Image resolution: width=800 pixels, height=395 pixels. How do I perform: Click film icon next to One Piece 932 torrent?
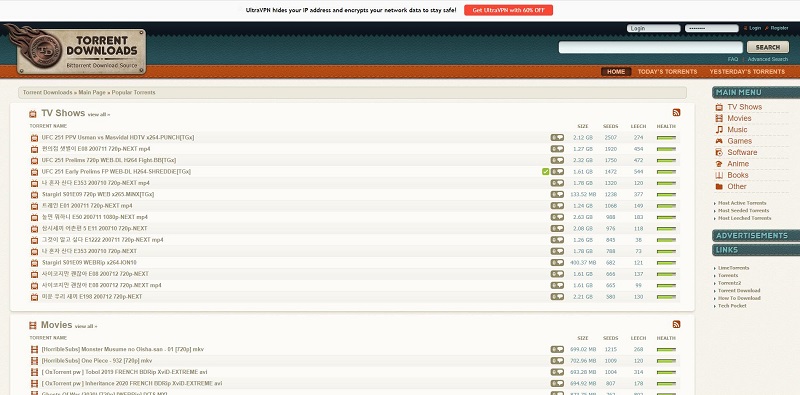34,361
